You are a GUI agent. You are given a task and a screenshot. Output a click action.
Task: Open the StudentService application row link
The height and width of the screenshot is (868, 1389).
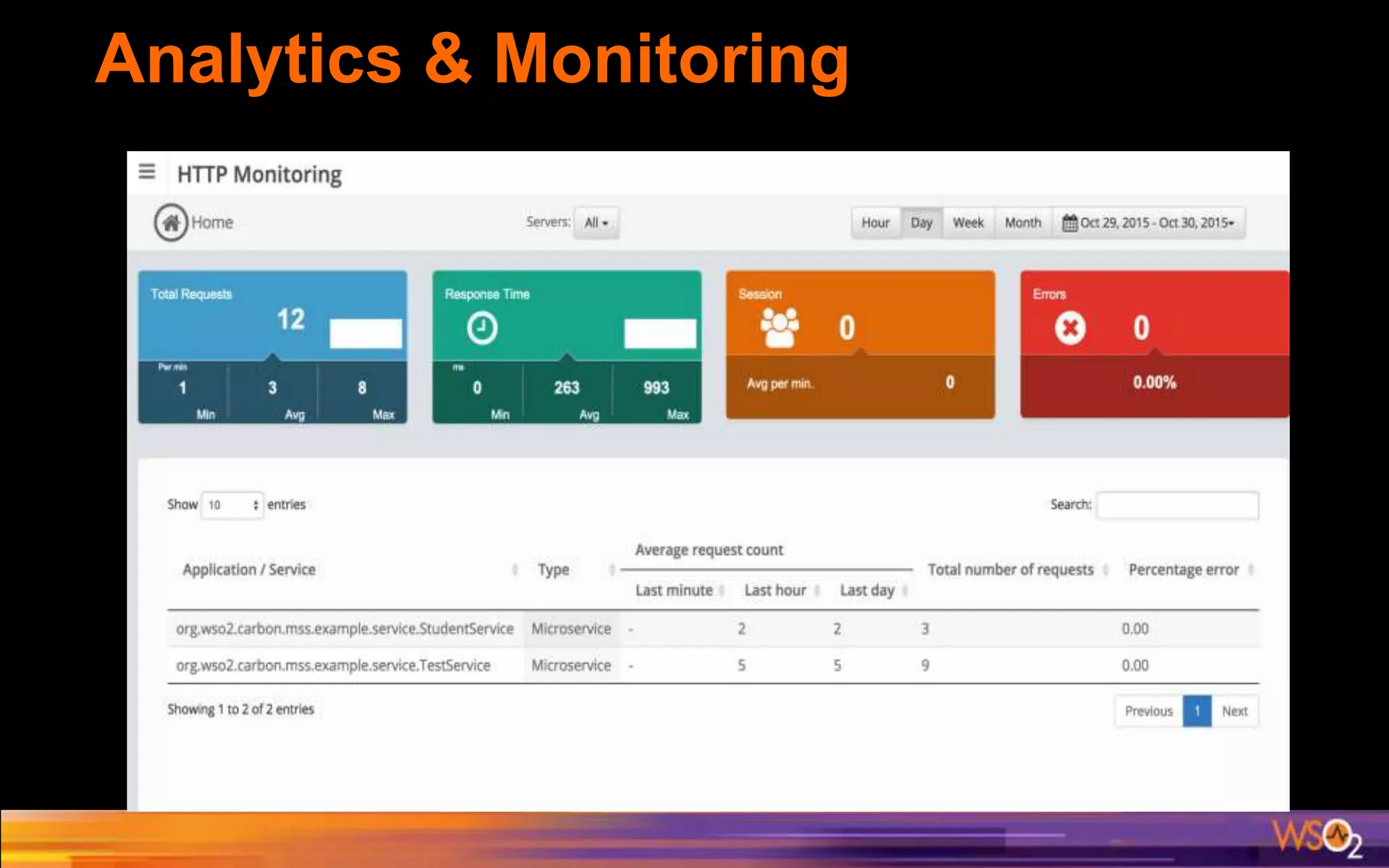(x=345, y=629)
